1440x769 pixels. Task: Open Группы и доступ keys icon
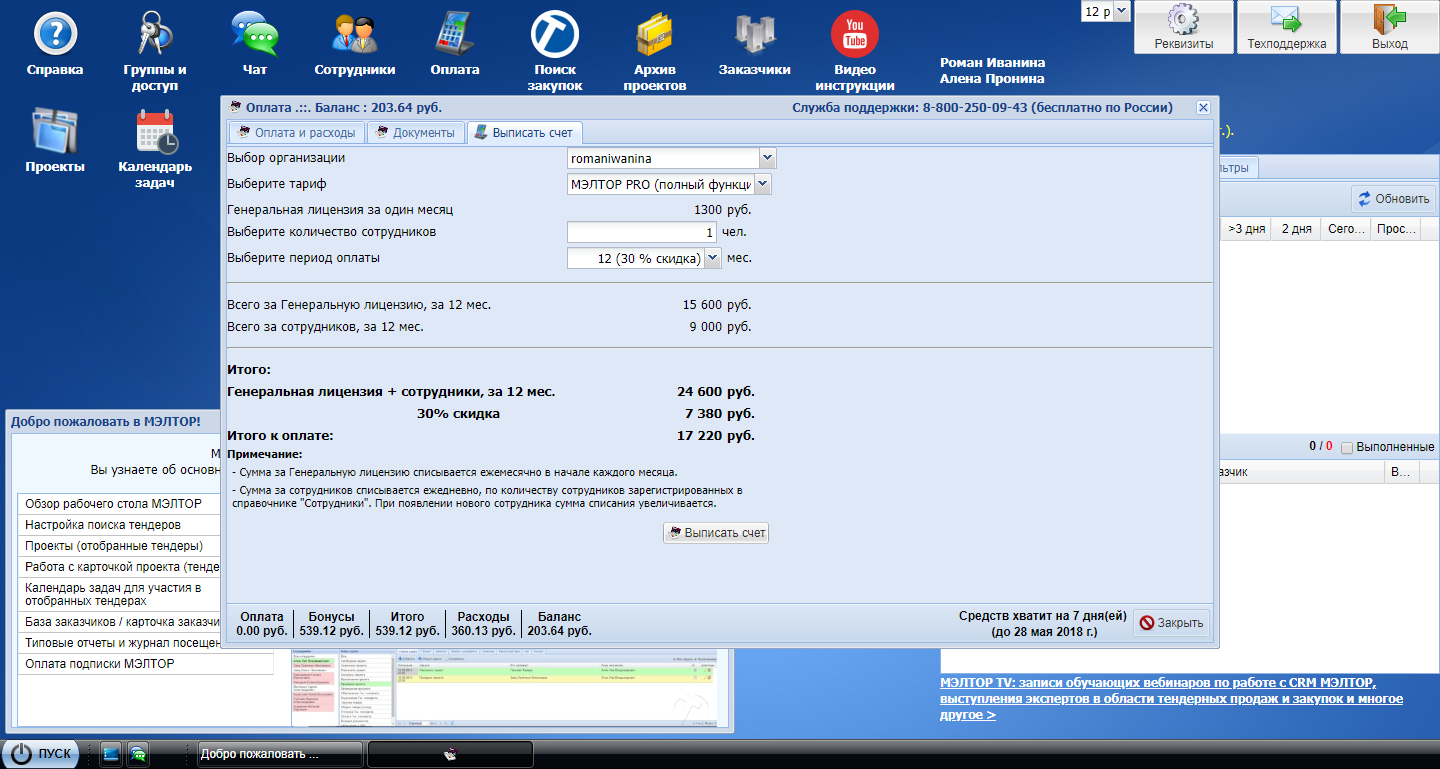(154, 34)
